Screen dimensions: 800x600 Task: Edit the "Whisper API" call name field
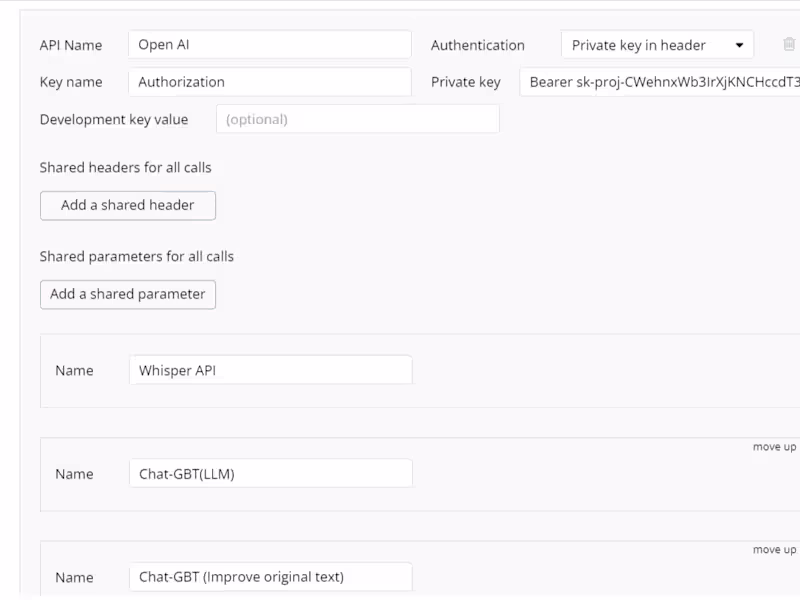tap(270, 369)
